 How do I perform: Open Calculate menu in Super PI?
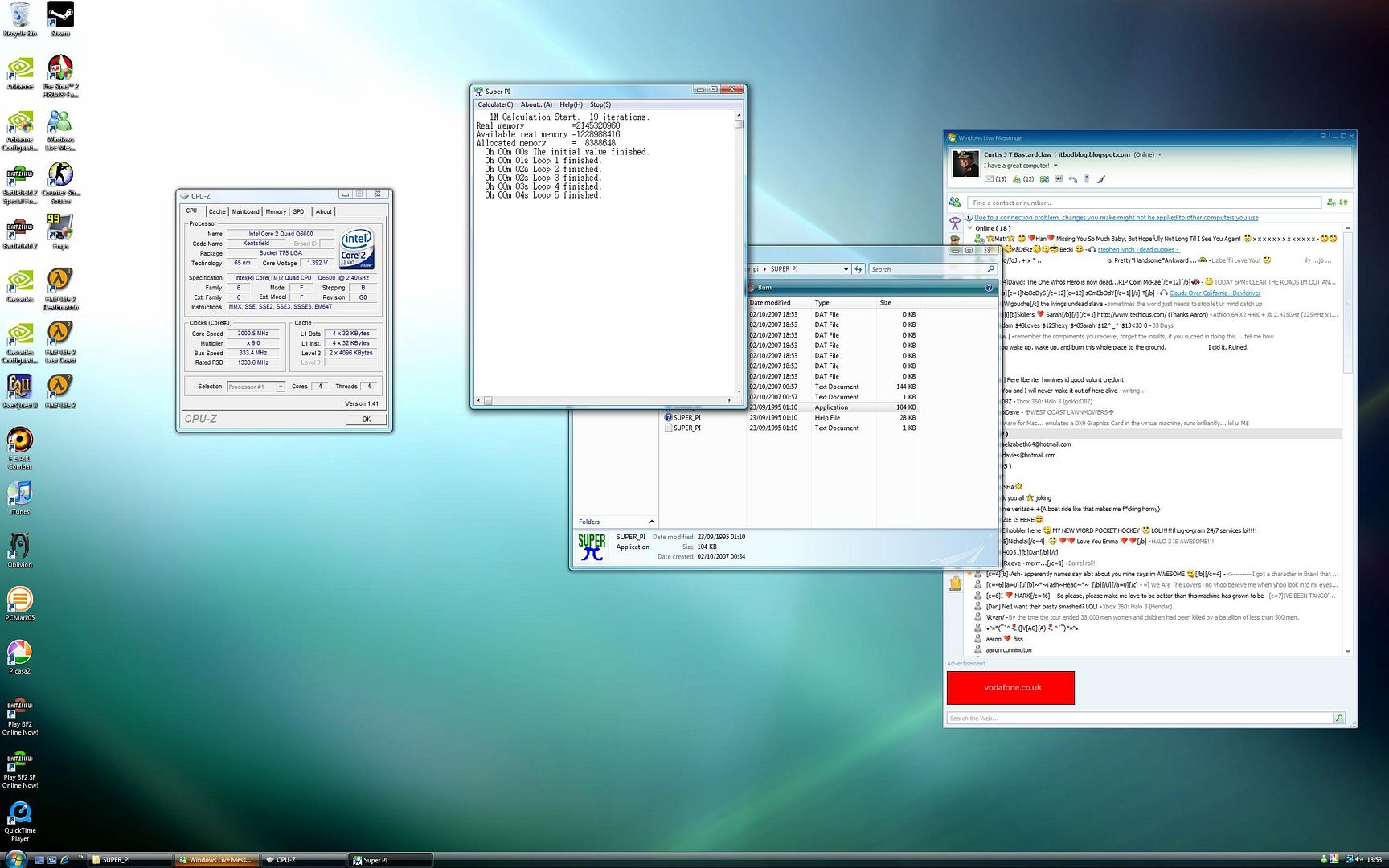click(x=495, y=104)
